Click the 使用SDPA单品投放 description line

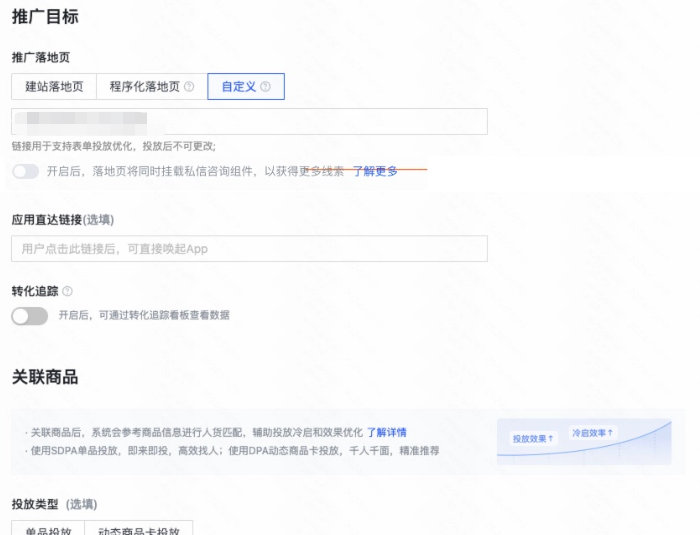pos(235,451)
